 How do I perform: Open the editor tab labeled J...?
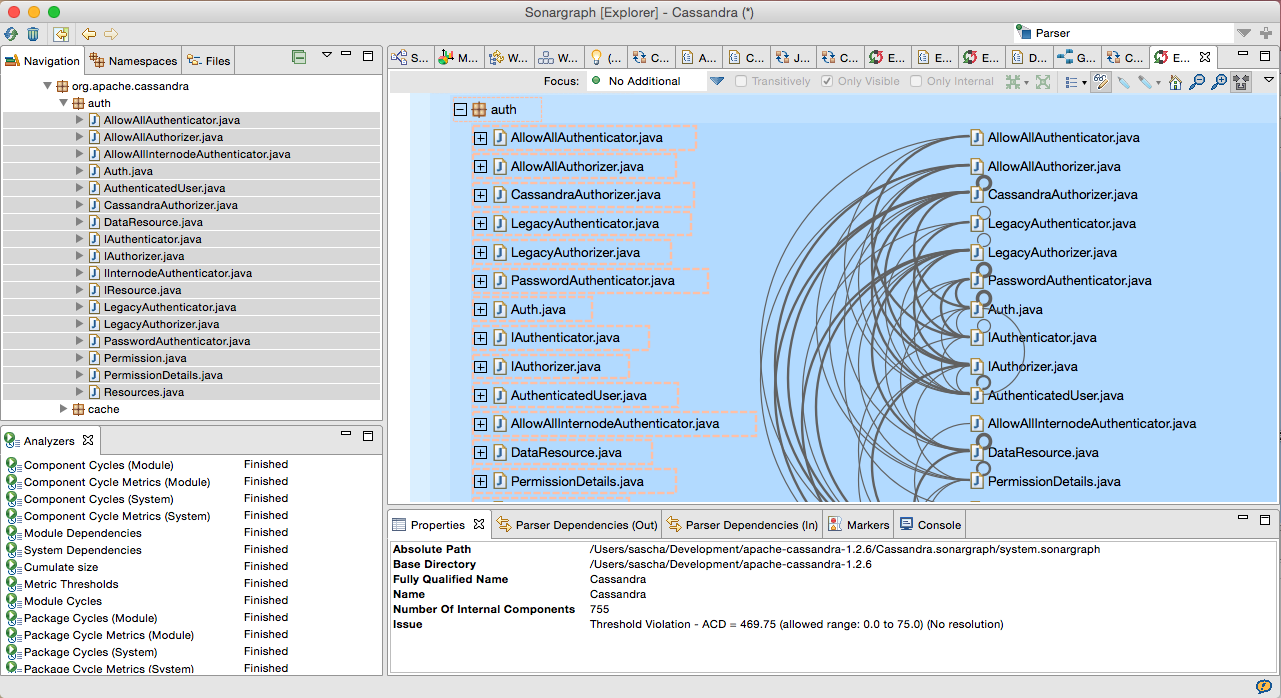coord(793,58)
